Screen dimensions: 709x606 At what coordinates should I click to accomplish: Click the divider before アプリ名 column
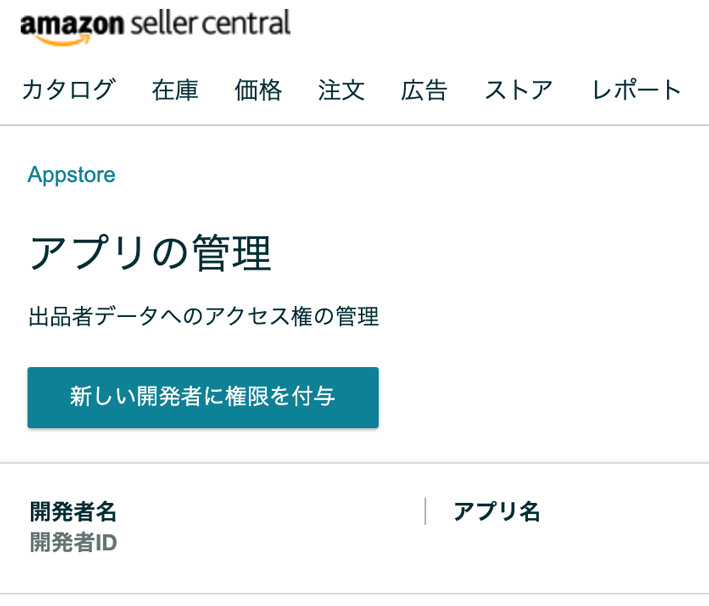[x=425, y=511]
